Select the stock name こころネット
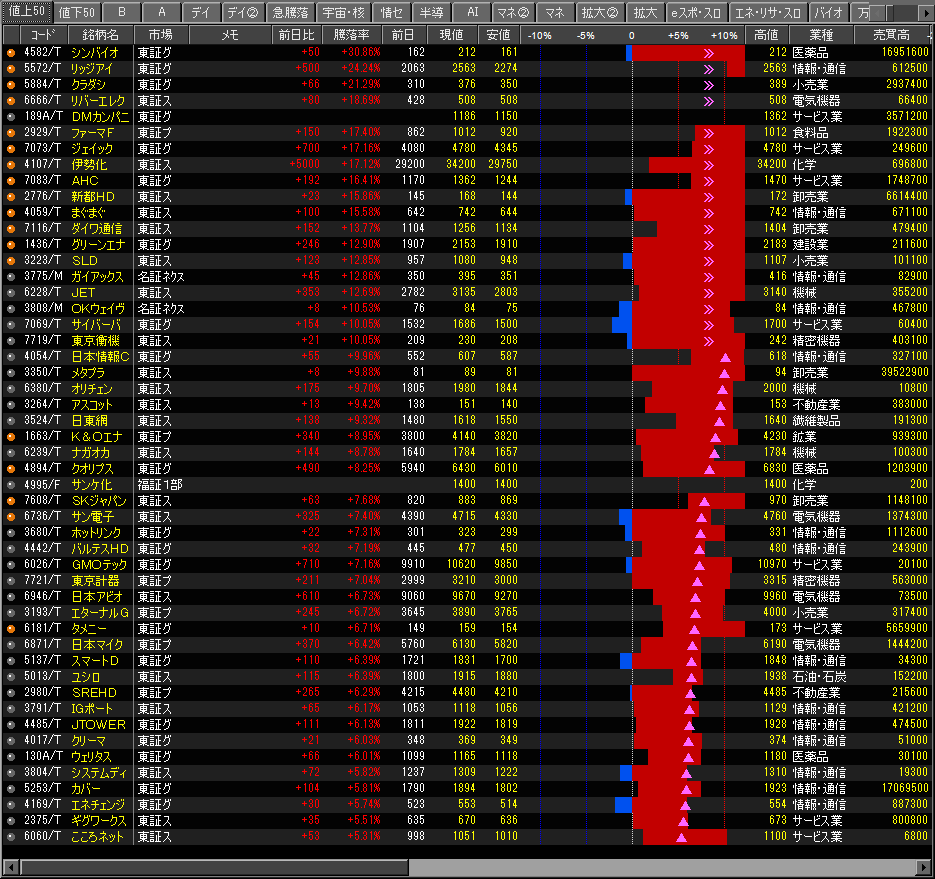The width and height of the screenshot is (935, 879). tap(98, 837)
